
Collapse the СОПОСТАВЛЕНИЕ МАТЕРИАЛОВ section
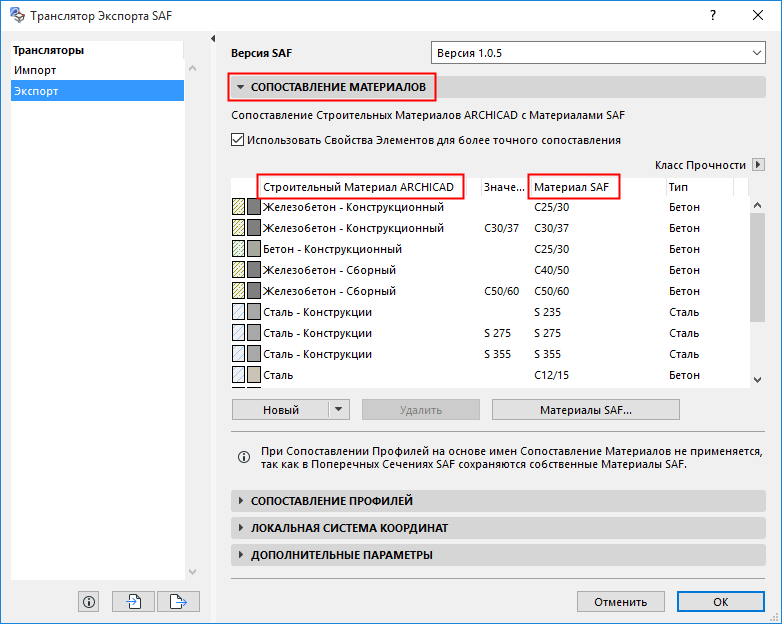pyautogui.click(x=240, y=87)
